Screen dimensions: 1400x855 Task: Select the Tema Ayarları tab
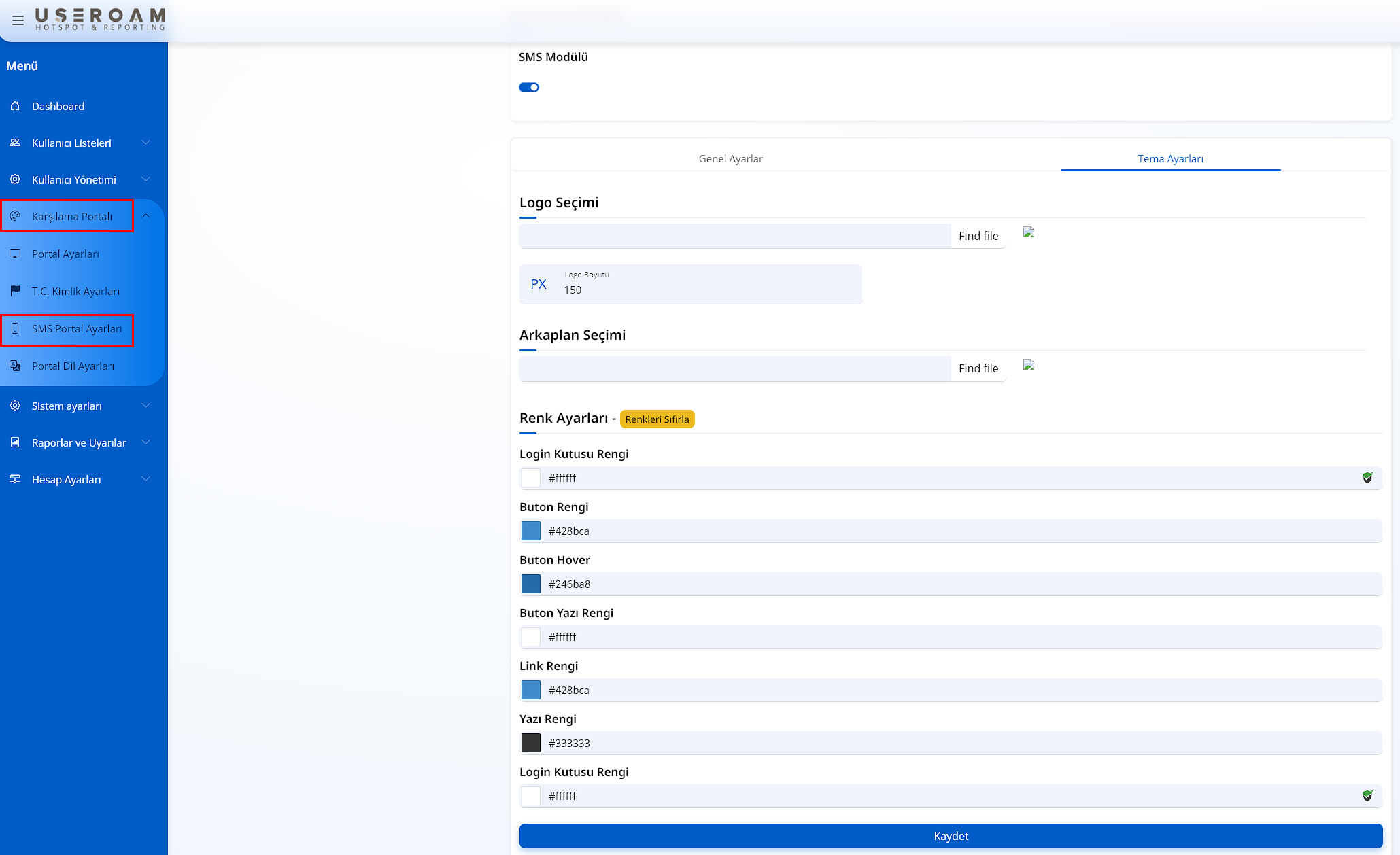(x=1170, y=158)
